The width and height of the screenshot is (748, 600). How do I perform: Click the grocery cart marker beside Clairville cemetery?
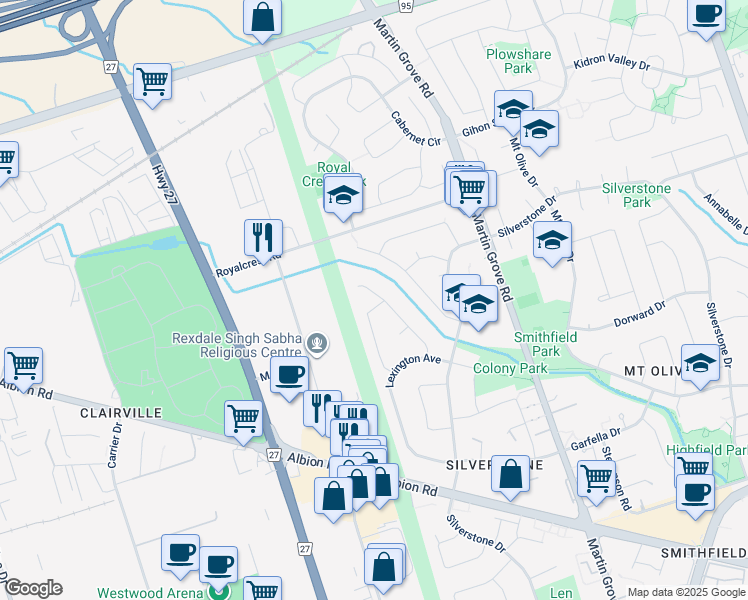coord(243,421)
